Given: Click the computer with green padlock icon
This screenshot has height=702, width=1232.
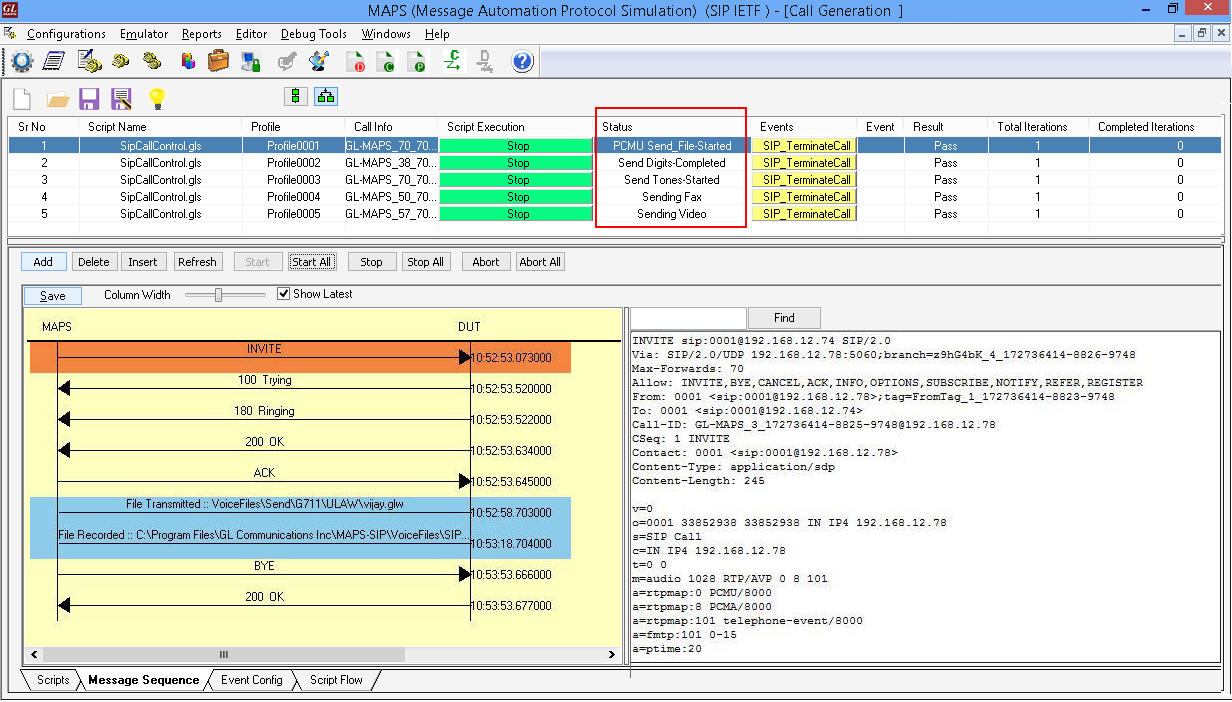Looking at the screenshot, I should pyautogui.click(x=252, y=62).
